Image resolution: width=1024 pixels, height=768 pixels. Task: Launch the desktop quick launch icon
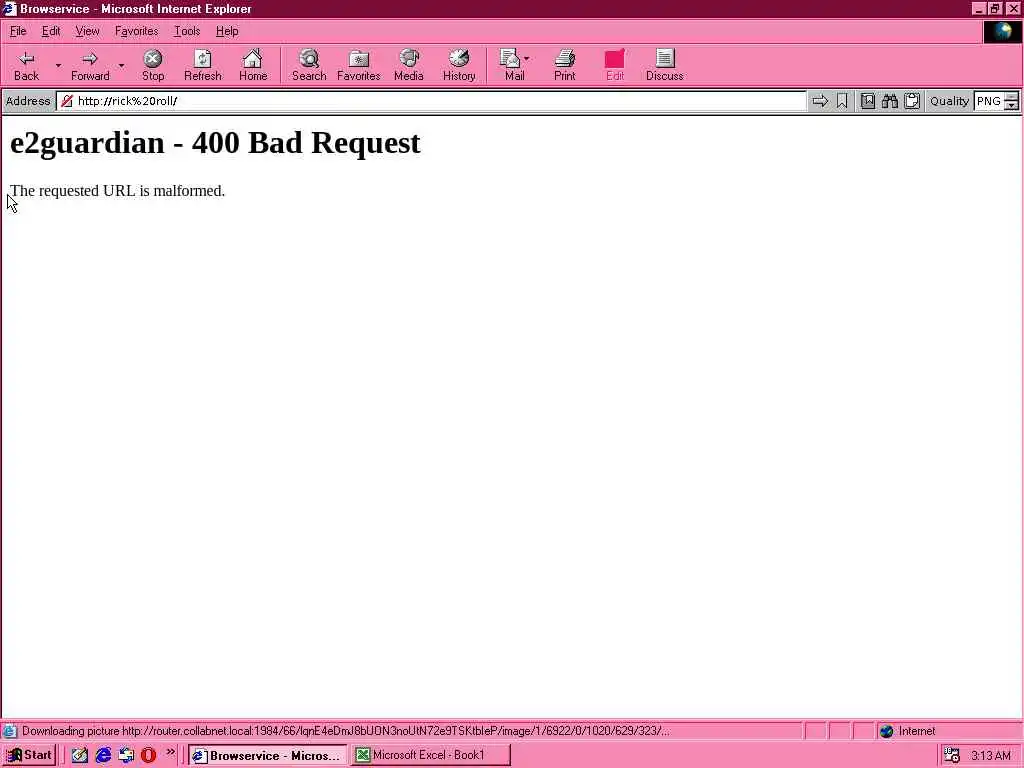point(80,756)
